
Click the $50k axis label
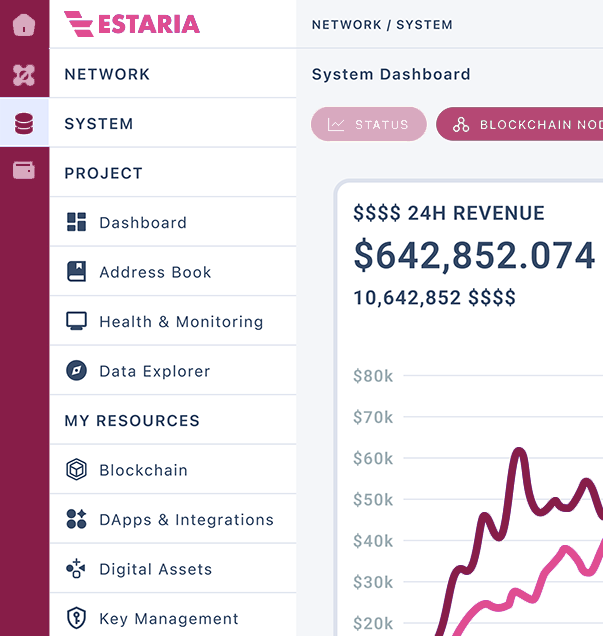point(373,500)
